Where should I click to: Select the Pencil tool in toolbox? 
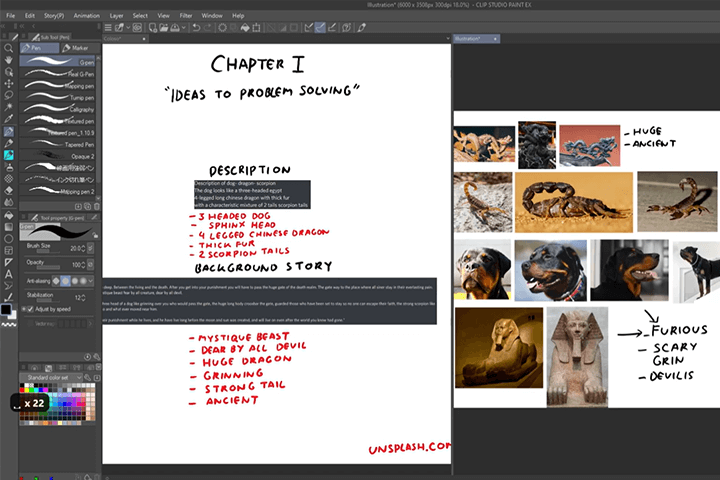pyautogui.click(x=8, y=143)
